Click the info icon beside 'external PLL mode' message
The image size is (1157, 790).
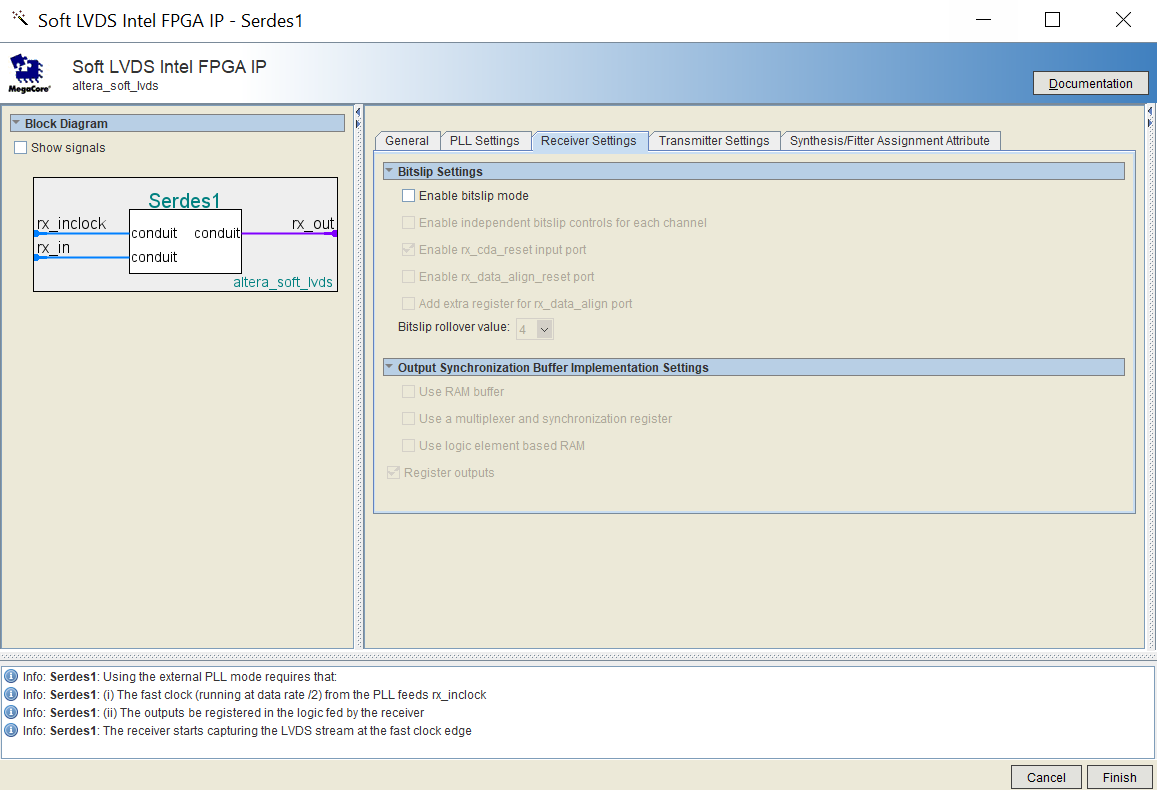[11, 676]
